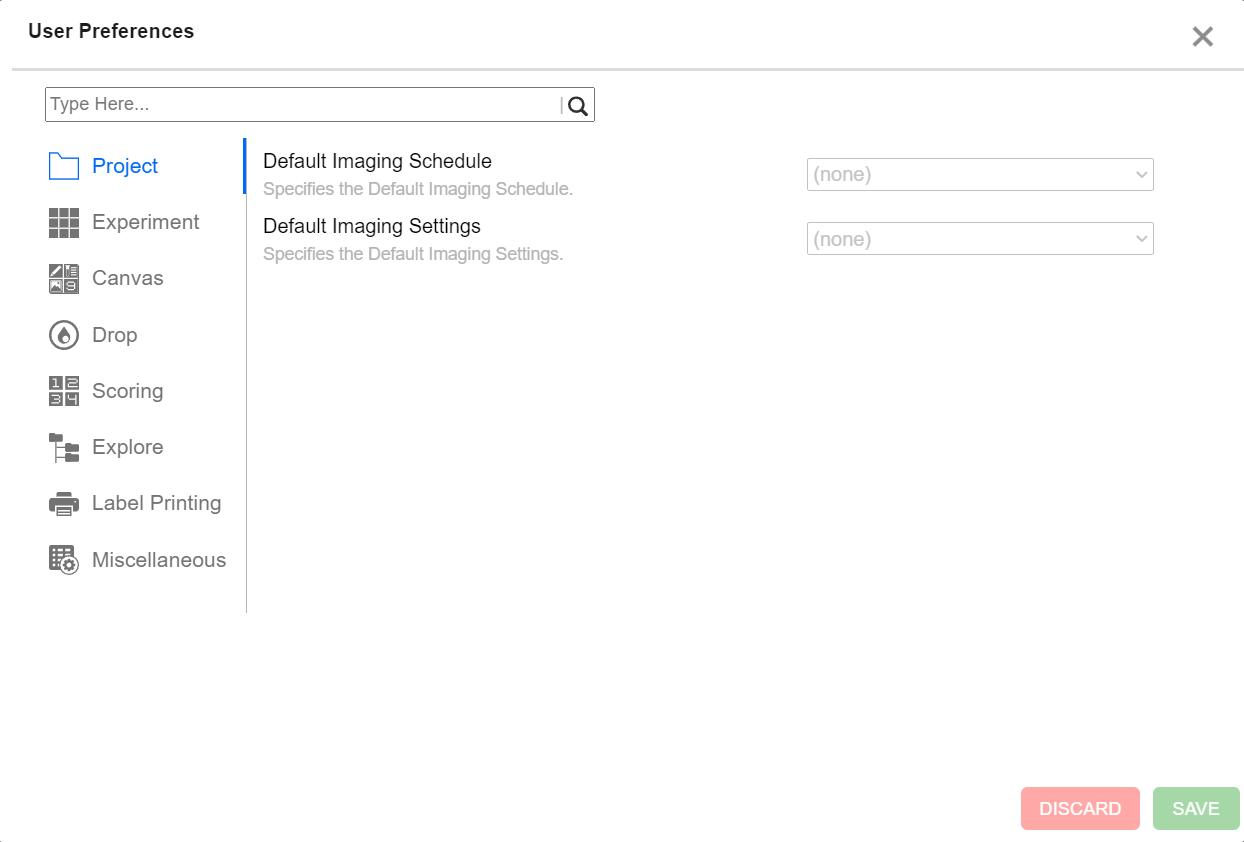1244x842 pixels.
Task: Click the Explore tree icon
Action: (64, 448)
